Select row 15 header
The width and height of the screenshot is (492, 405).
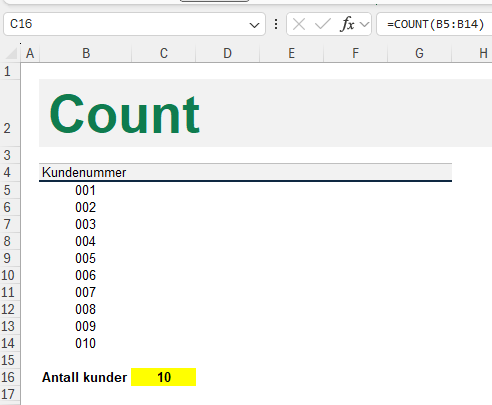[x=10, y=360]
